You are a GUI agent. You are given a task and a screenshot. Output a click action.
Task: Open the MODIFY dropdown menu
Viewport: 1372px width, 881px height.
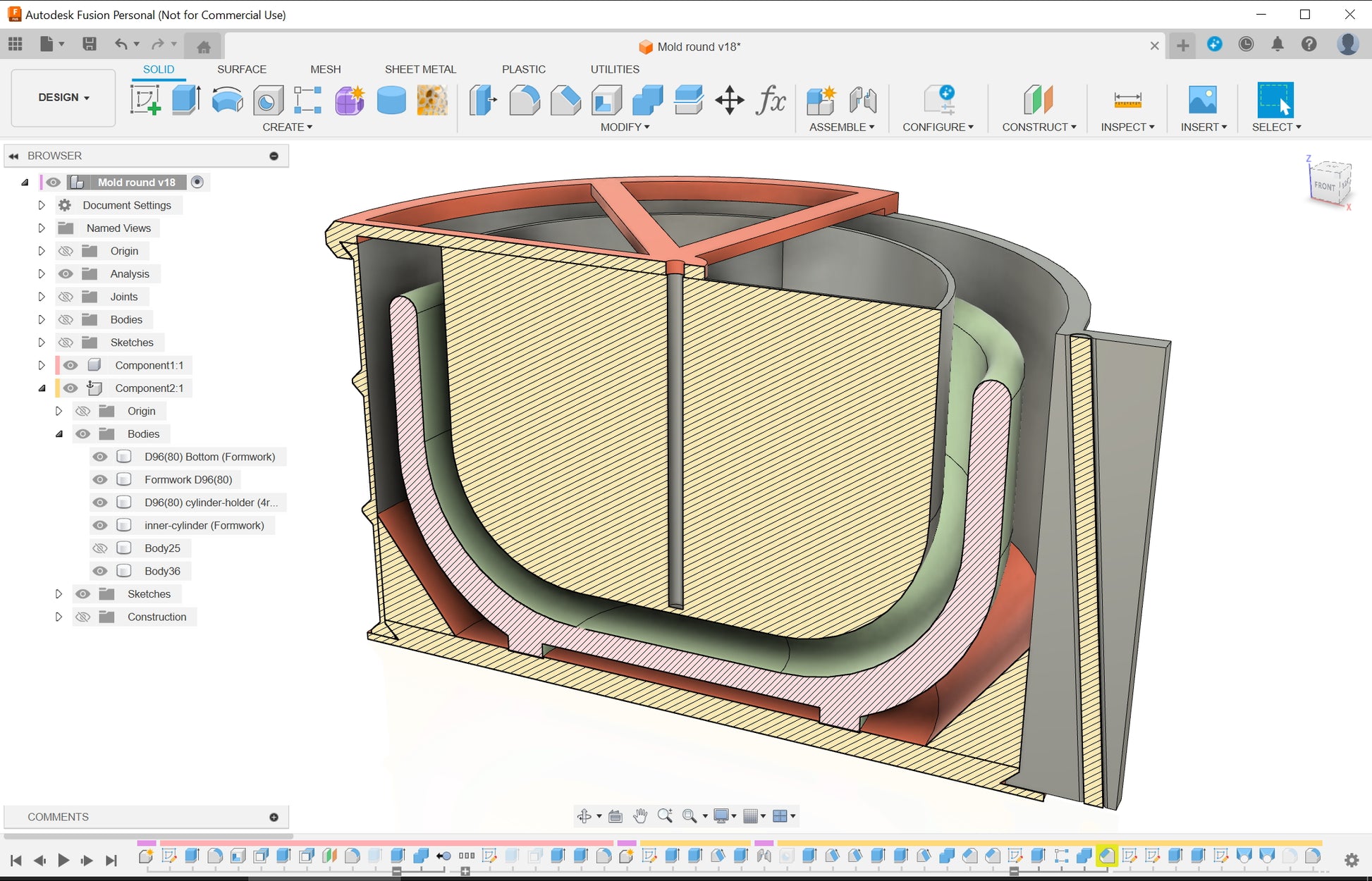625,127
